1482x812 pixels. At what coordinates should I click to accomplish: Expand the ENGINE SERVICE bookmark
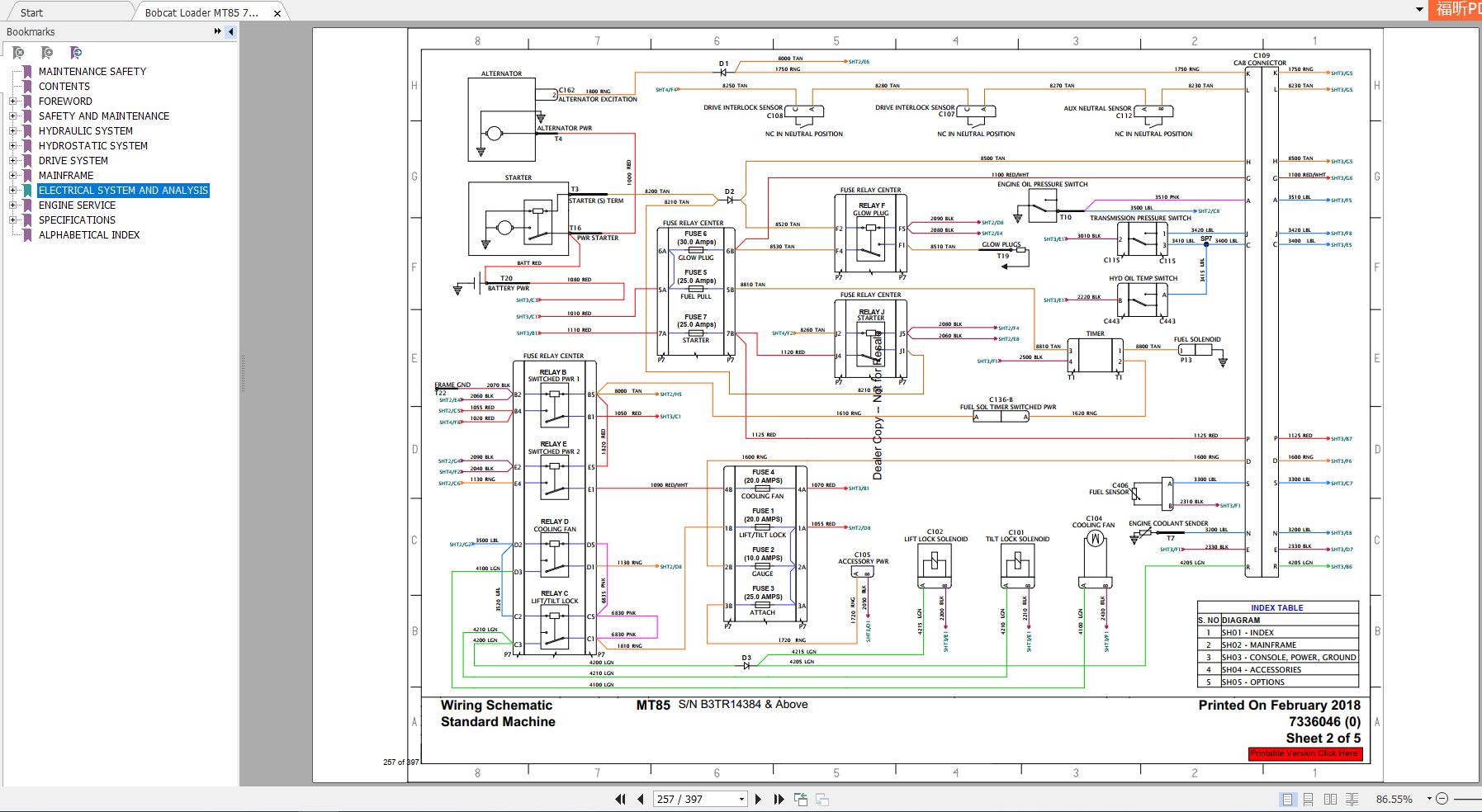click(x=13, y=205)
